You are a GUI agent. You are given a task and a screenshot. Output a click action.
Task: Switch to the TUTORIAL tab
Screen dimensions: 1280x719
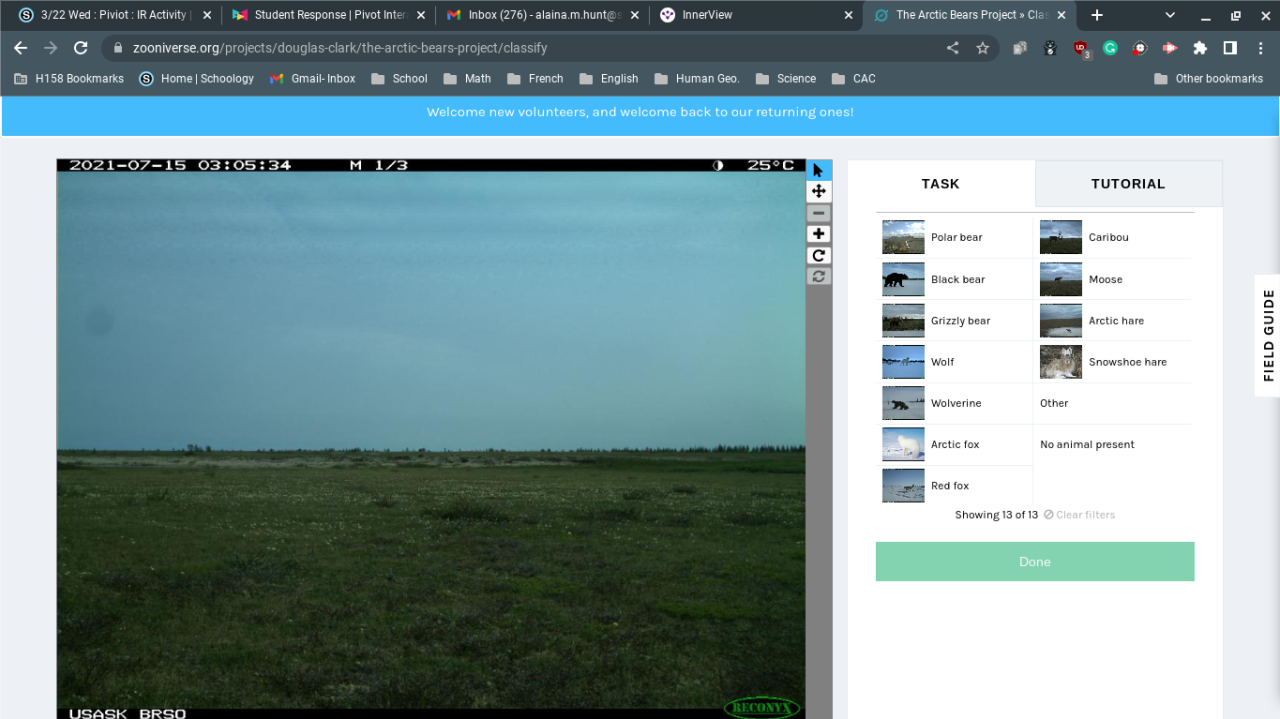pos(1127,184)
